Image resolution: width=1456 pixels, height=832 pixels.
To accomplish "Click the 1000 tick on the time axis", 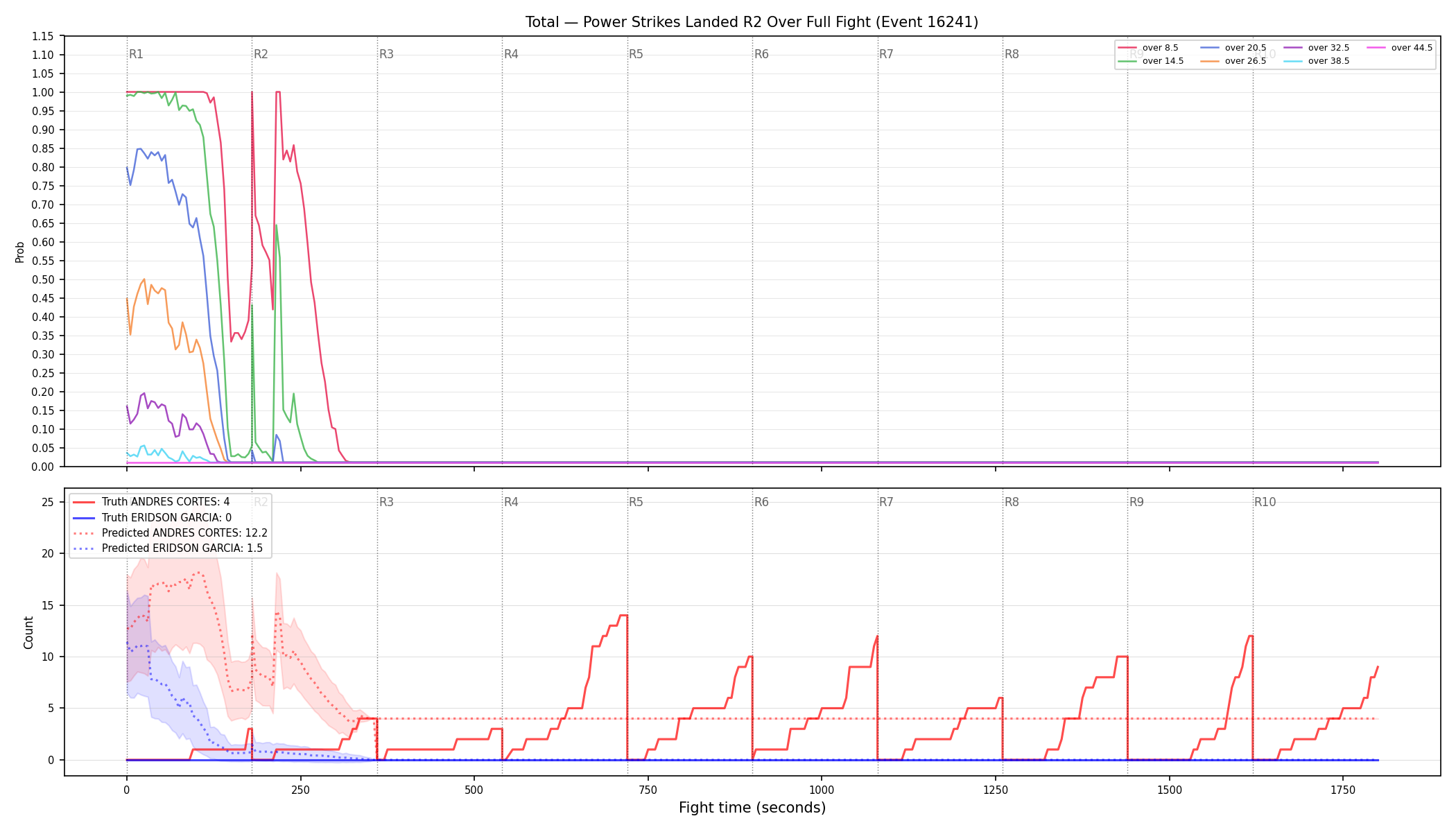I will tap(822, 790).
